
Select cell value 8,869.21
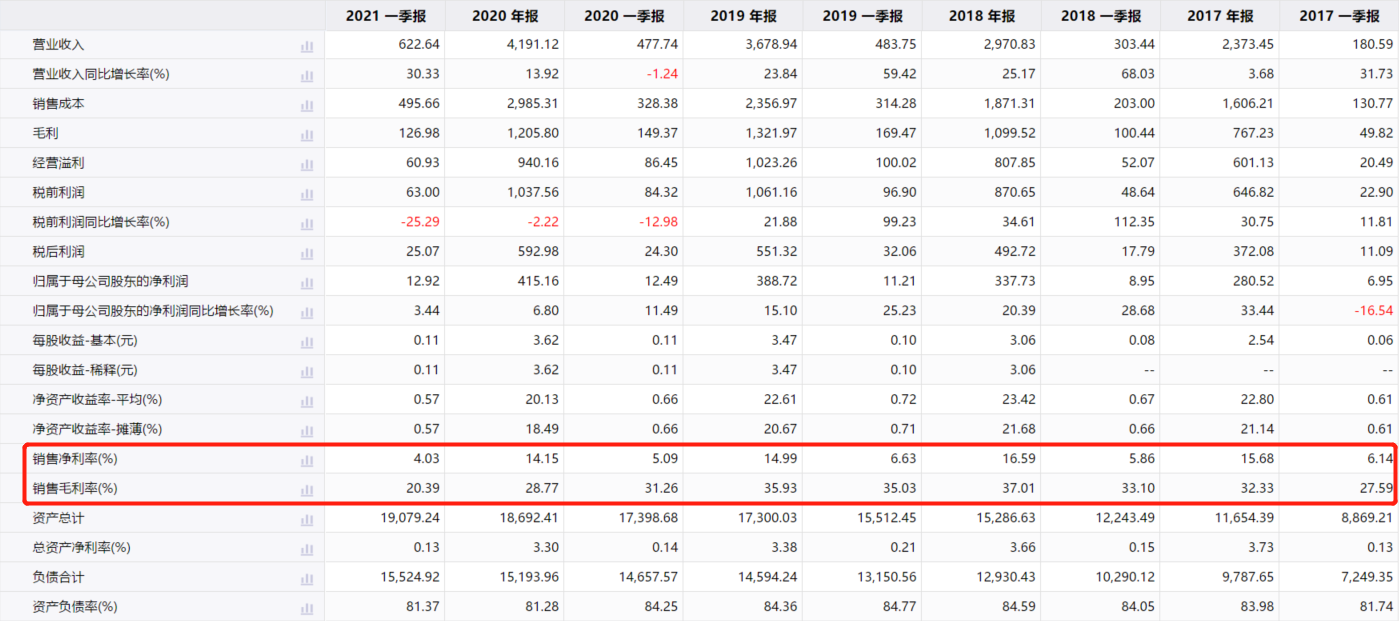coord(1367,518)
